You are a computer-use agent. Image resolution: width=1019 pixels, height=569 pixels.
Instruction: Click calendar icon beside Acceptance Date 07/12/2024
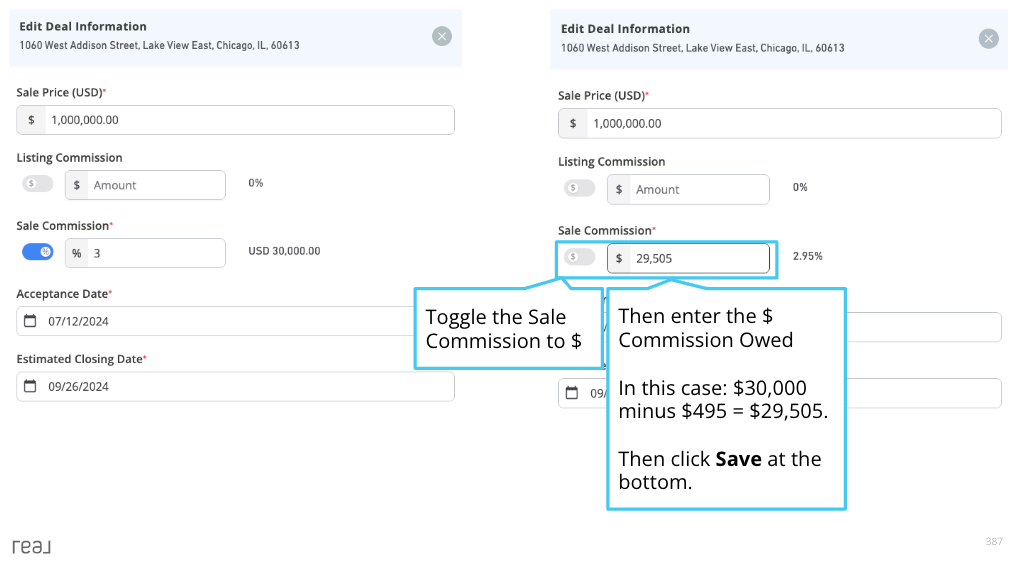(30, 321)
